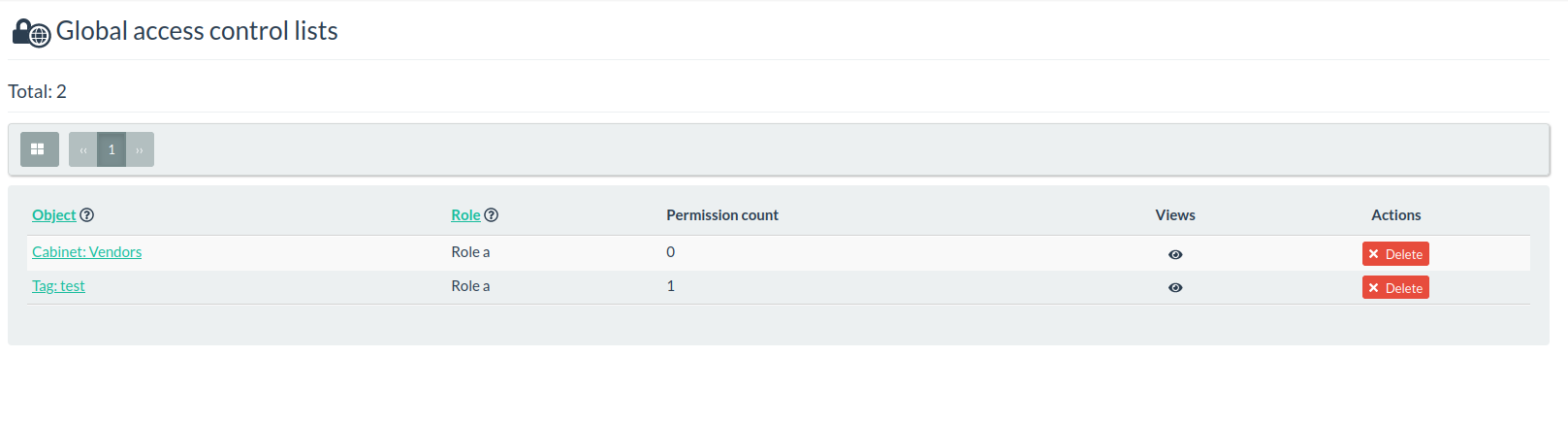Go to the previous page arrow
Image resolution: width=1568 pixels, height=422 pixels.
click(x=83, y=149)
